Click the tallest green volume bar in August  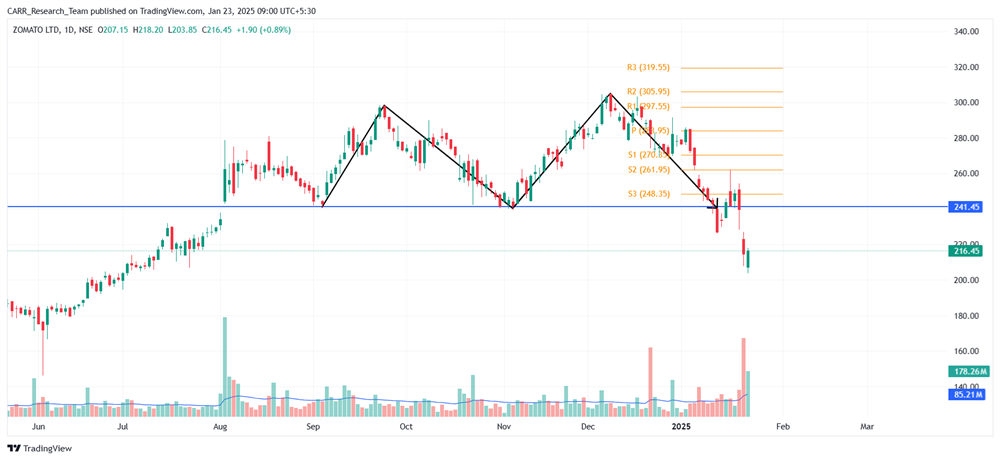point(224,367)
